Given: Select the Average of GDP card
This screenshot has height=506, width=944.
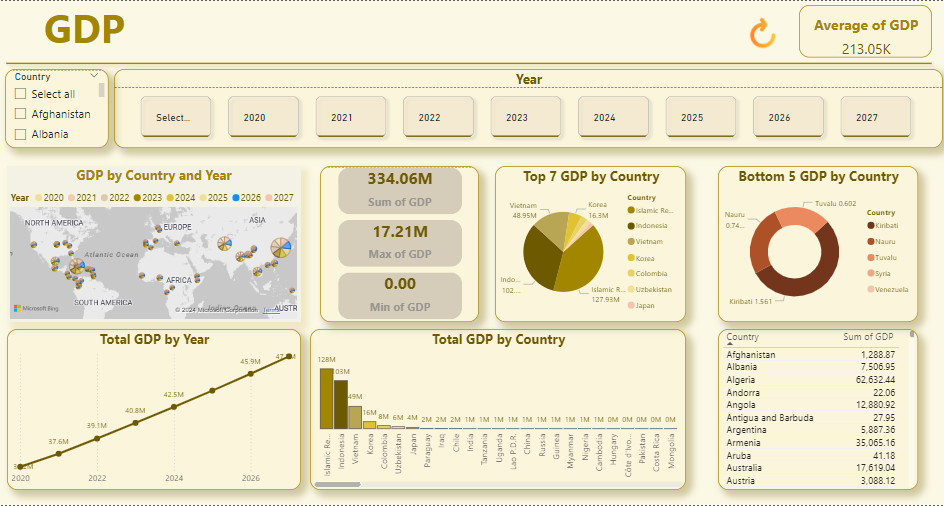Looking at the screenshot, I should point(866,33).
